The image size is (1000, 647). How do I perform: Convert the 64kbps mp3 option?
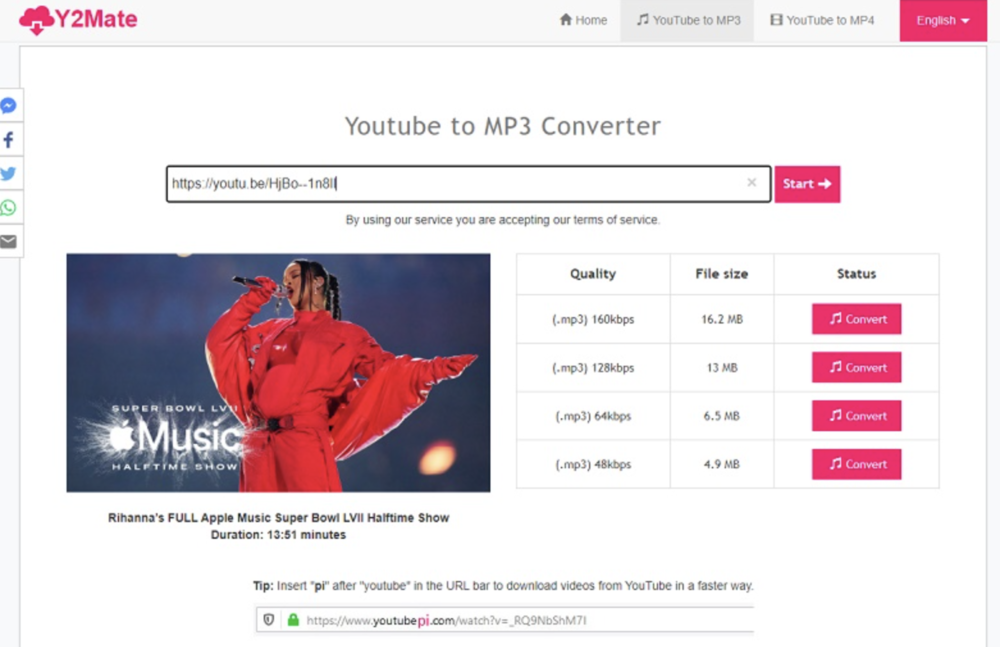point(856,416)
